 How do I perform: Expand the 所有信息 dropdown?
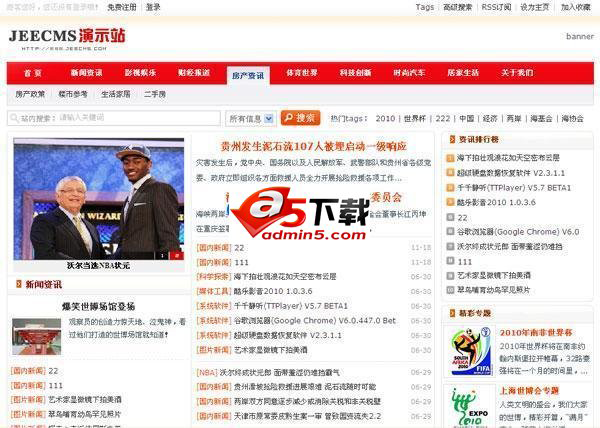coord(251,119)
